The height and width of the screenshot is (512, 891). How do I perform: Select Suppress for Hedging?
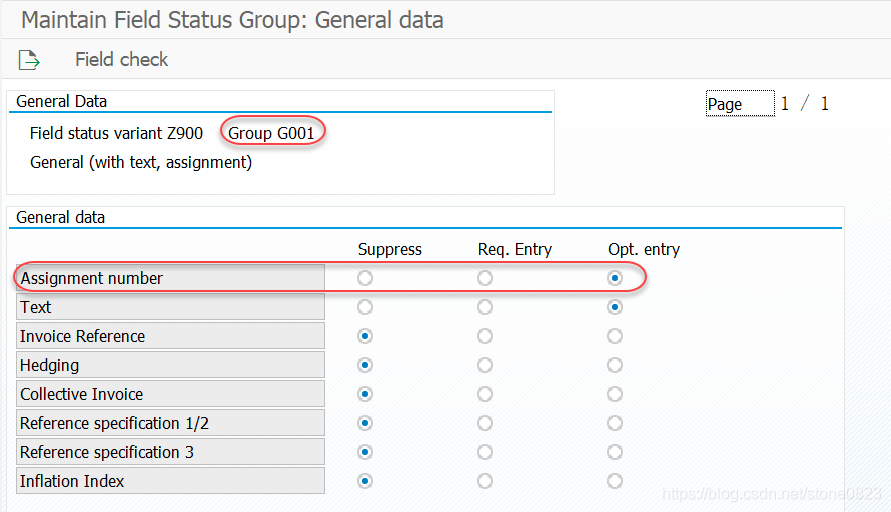365,365
